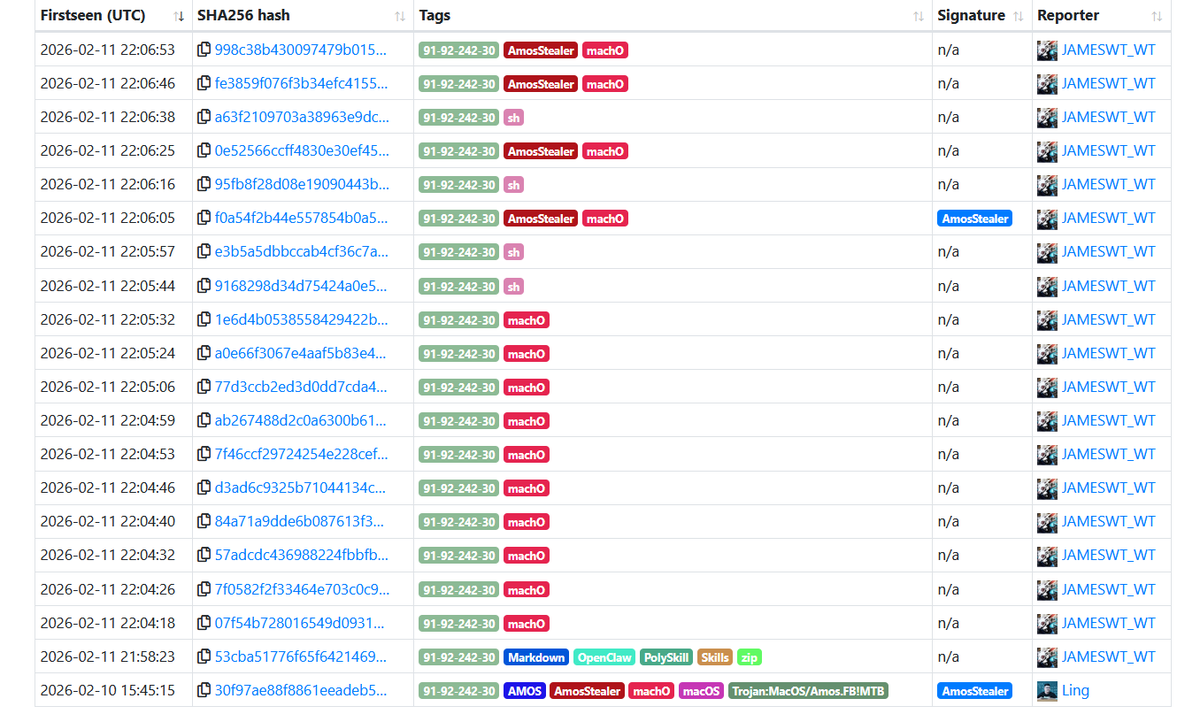Click the copy icon beside hash 53cba51776f65f6421469
The height and width of the screenshot is (714, 1200).
click(x=204, y=657)
